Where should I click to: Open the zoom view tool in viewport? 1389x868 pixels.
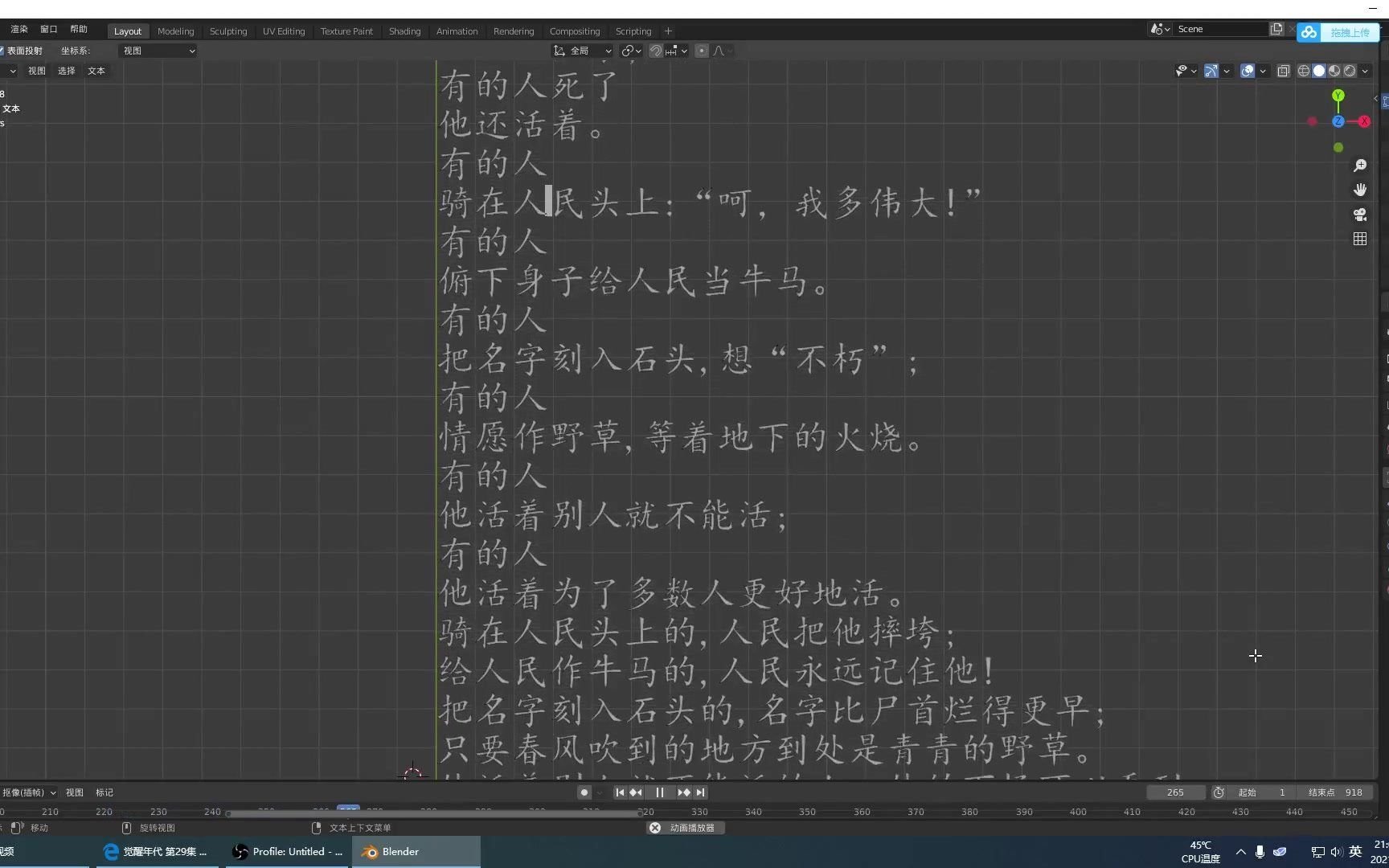(1360, 165)
